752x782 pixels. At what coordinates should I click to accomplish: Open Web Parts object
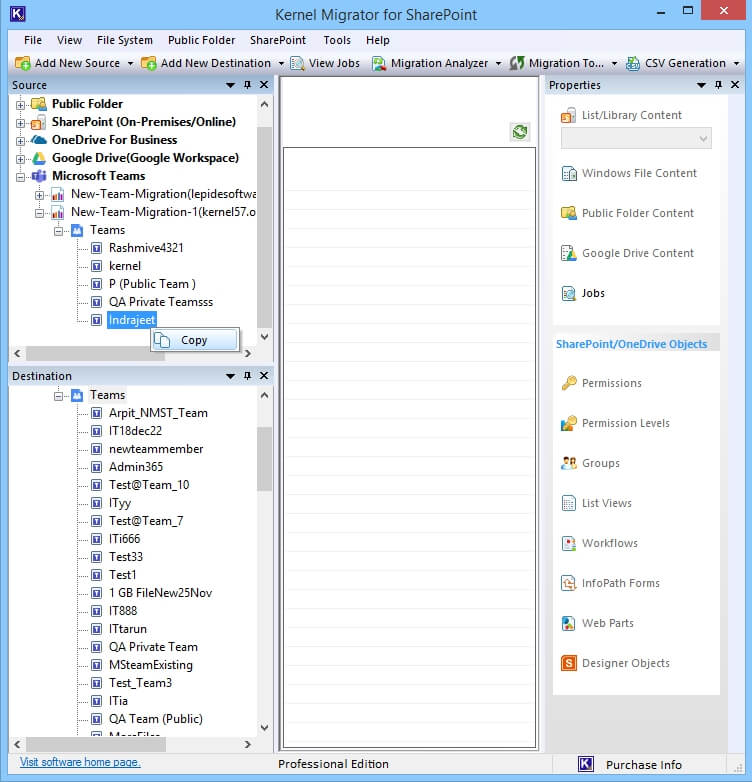click(597, 623)
